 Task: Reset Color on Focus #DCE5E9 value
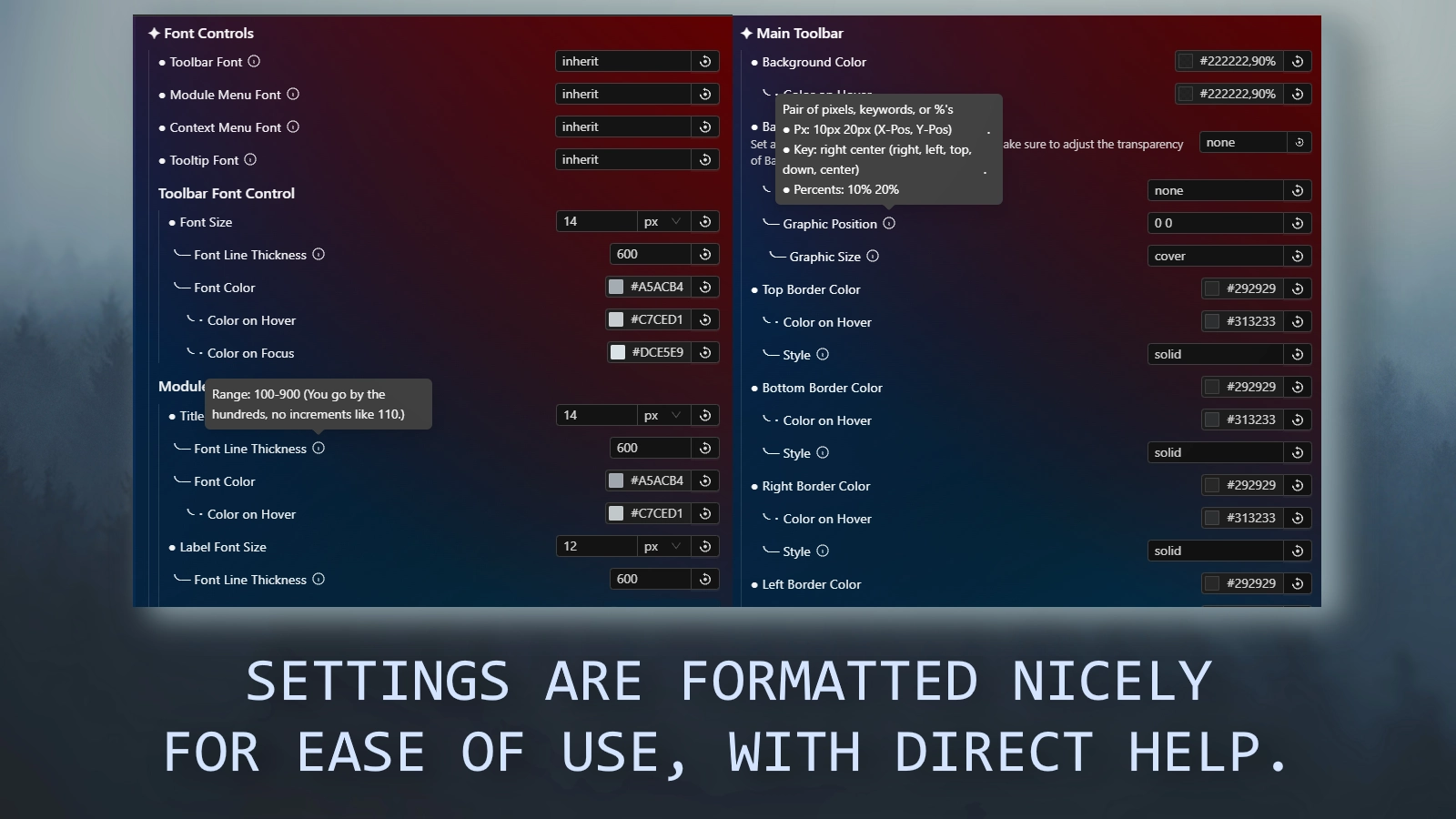pos(705,353)
